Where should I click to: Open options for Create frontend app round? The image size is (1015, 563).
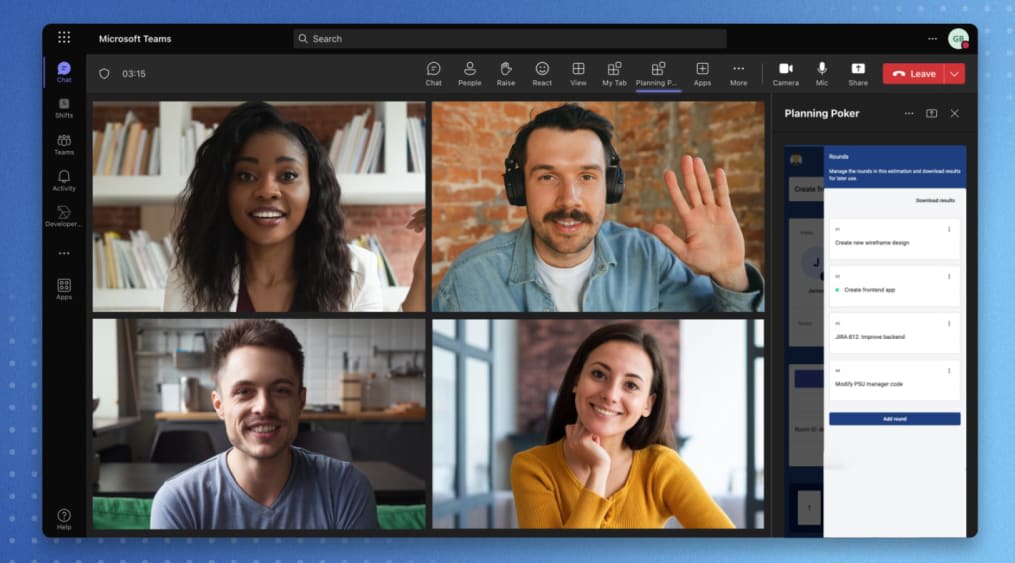949,276
